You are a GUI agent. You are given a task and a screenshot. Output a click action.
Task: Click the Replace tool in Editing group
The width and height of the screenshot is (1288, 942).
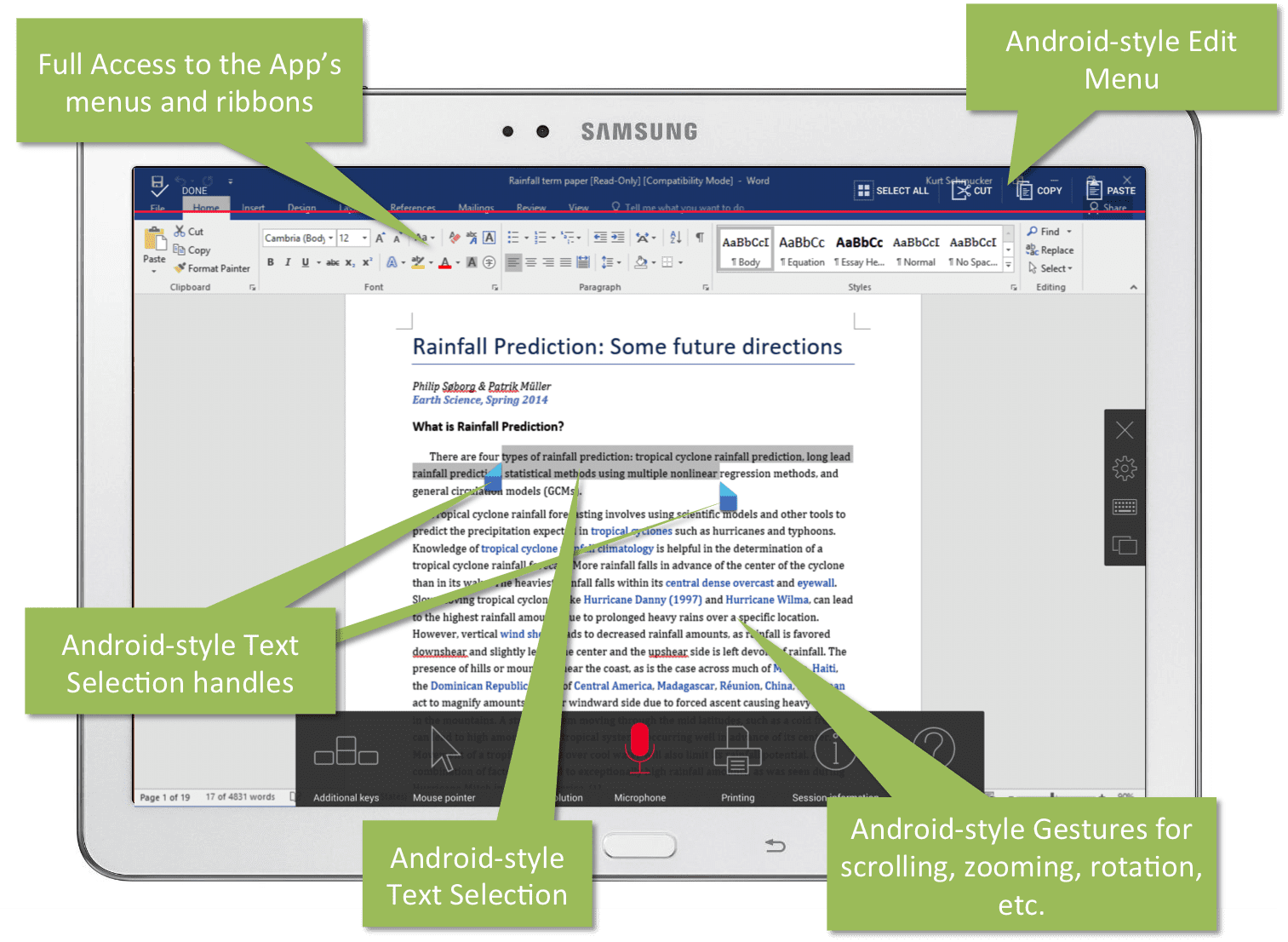pos(1050,250)
